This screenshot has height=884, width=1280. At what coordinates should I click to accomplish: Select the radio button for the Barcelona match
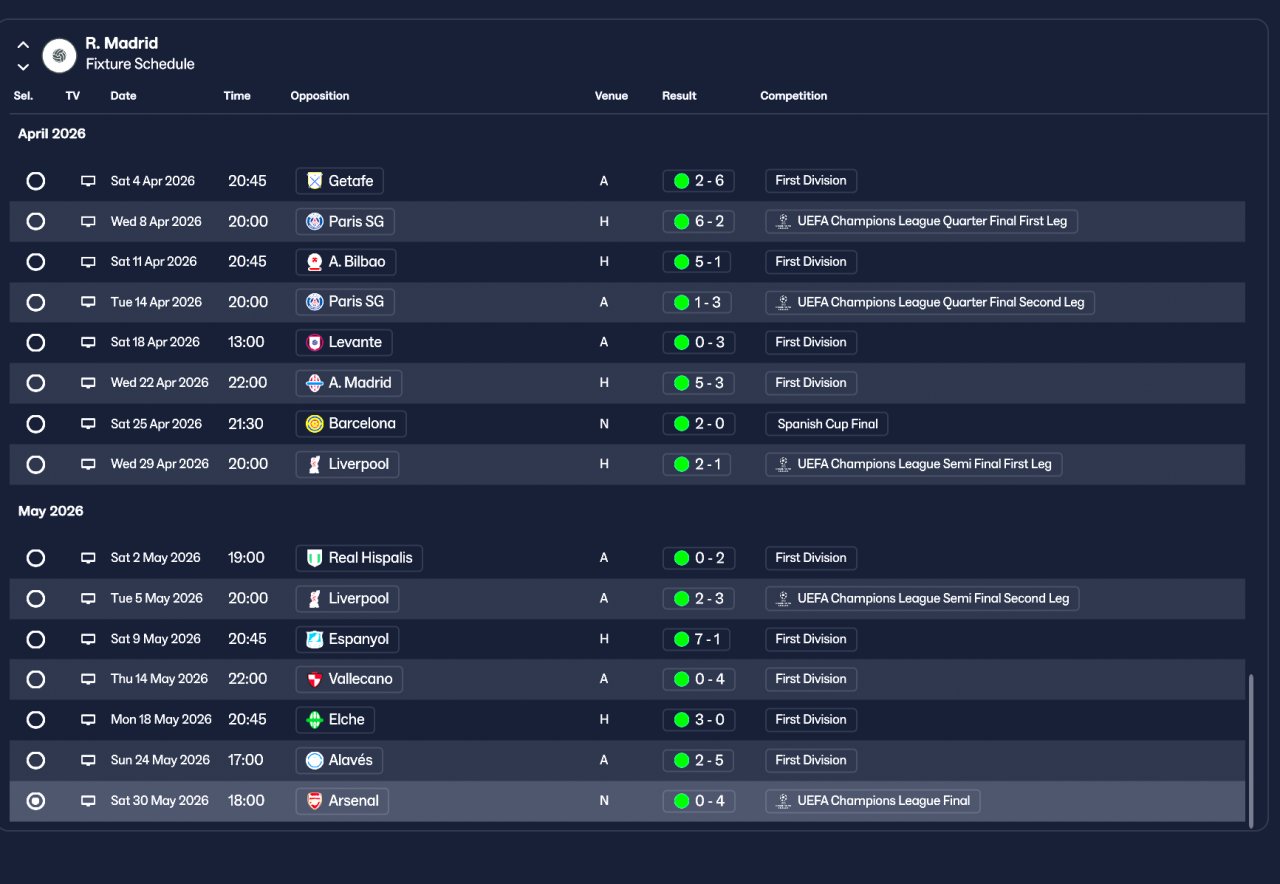(x=36, y=424)
